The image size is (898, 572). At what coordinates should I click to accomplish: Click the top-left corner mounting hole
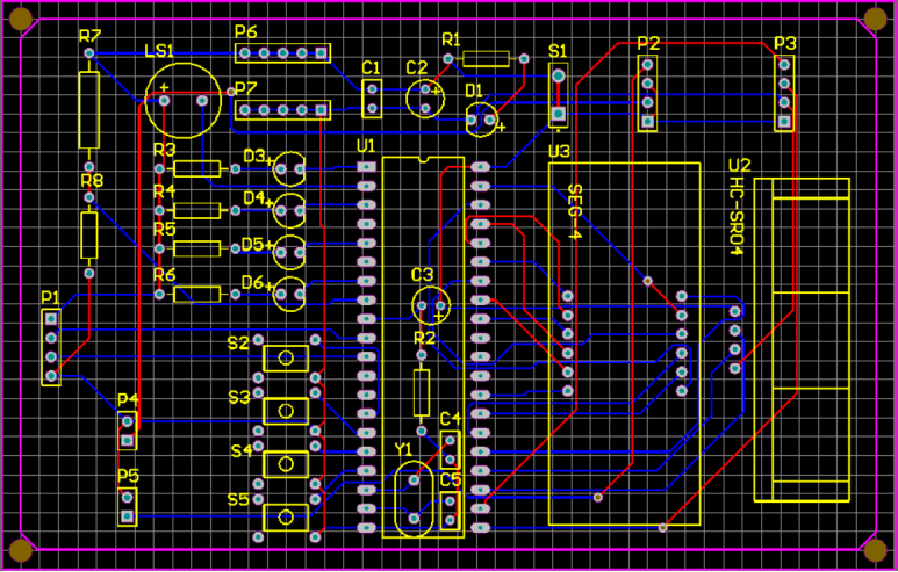[21, 19]
